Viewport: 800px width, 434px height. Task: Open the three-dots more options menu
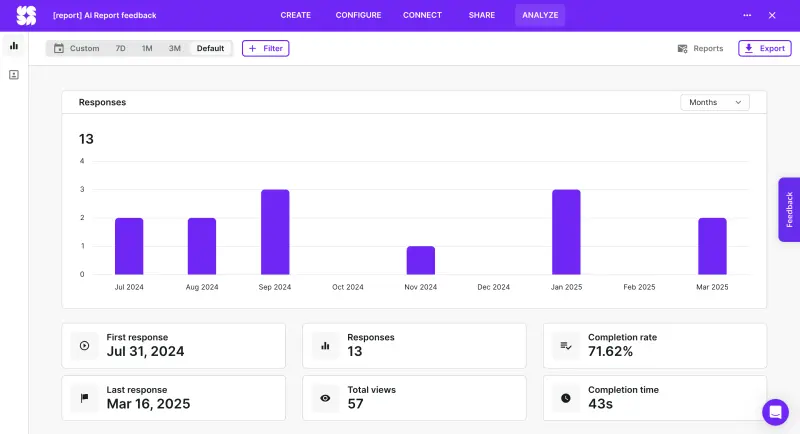point(747,15)
